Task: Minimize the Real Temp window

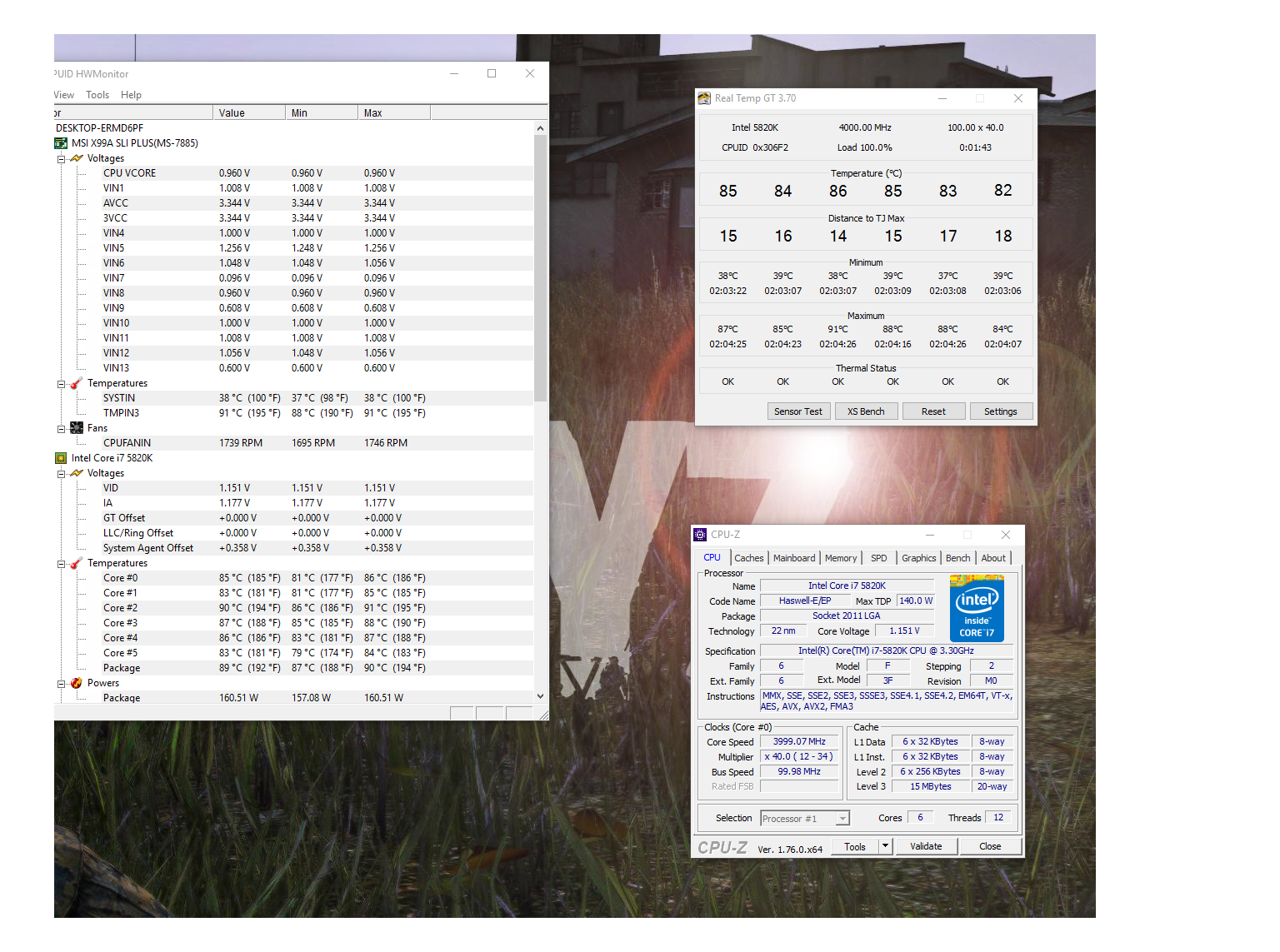Action: tap(942, 98)
